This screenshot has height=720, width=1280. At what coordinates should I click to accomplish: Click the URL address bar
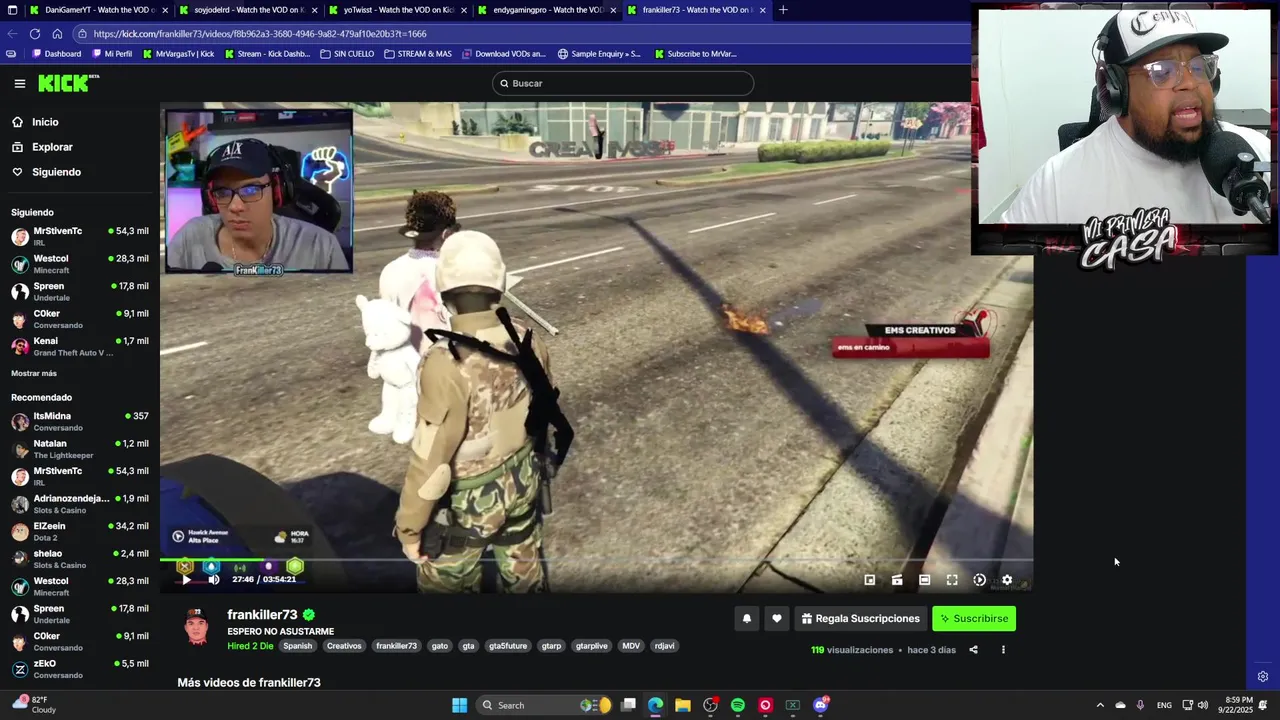coord(520,34)
